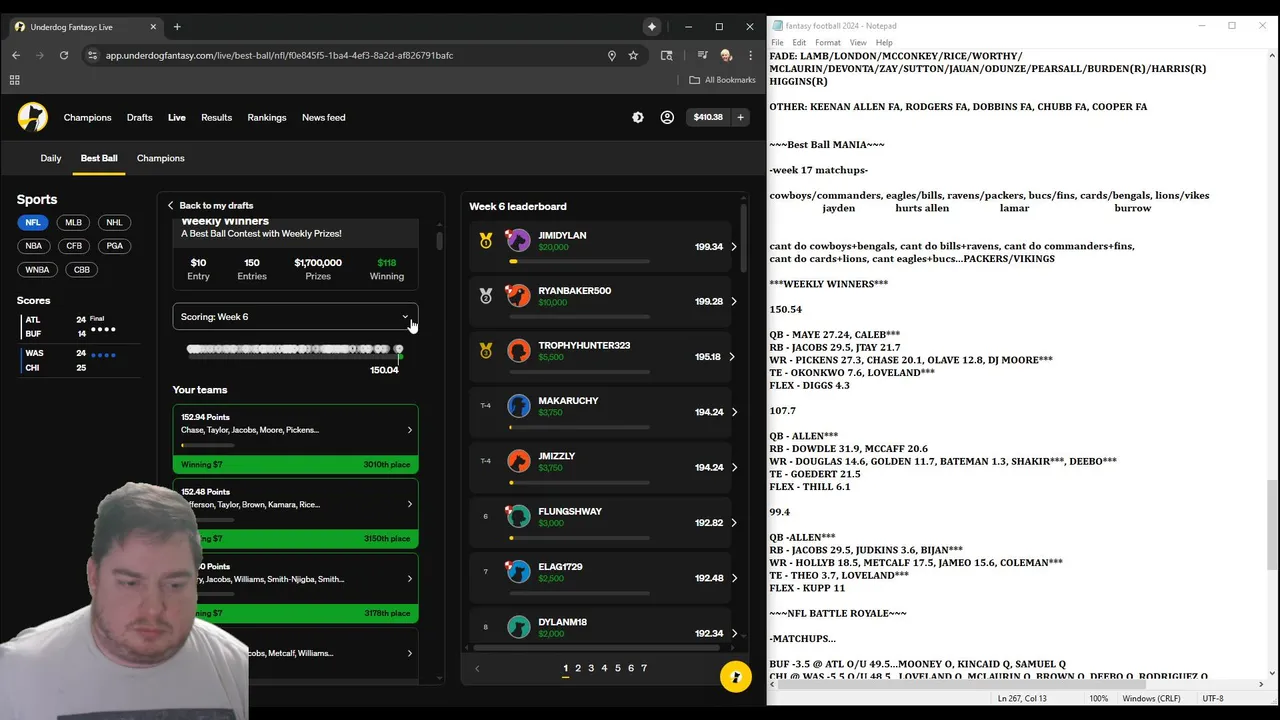Open Chrome profile avatar
The height and width of the screenshot is (720, 1280).
pyautogui.click(x=726, y=55)
